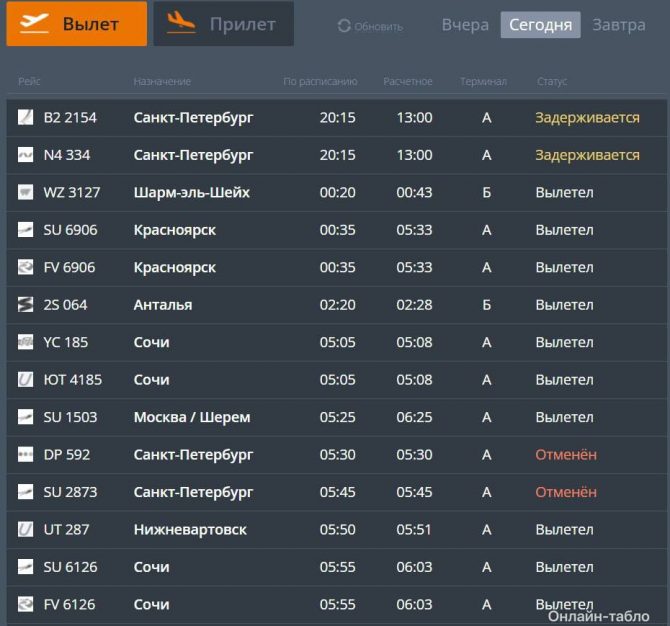
Task: Select the Москва / Шерем flight SU 1503
Action: tap(192, 417)
